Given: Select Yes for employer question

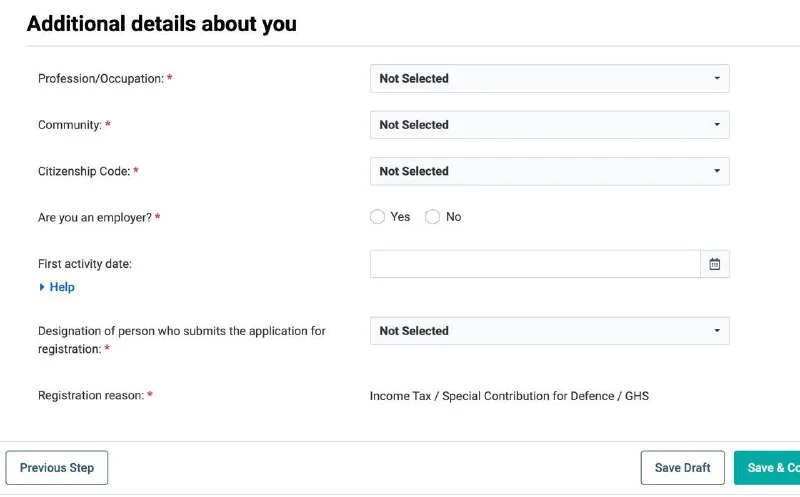Looking at the screenshot, I should pos(378,217).
